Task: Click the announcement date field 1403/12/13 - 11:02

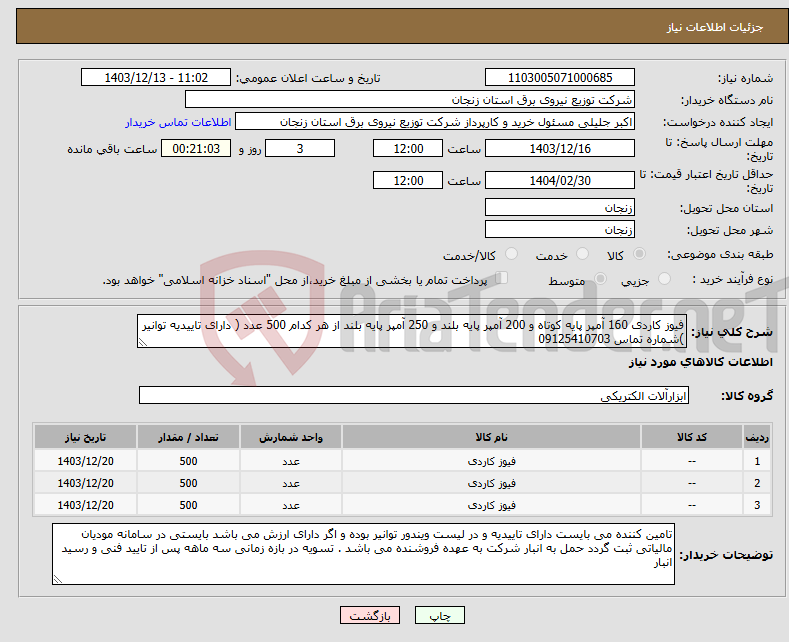Action: click(x=156, y=77)
